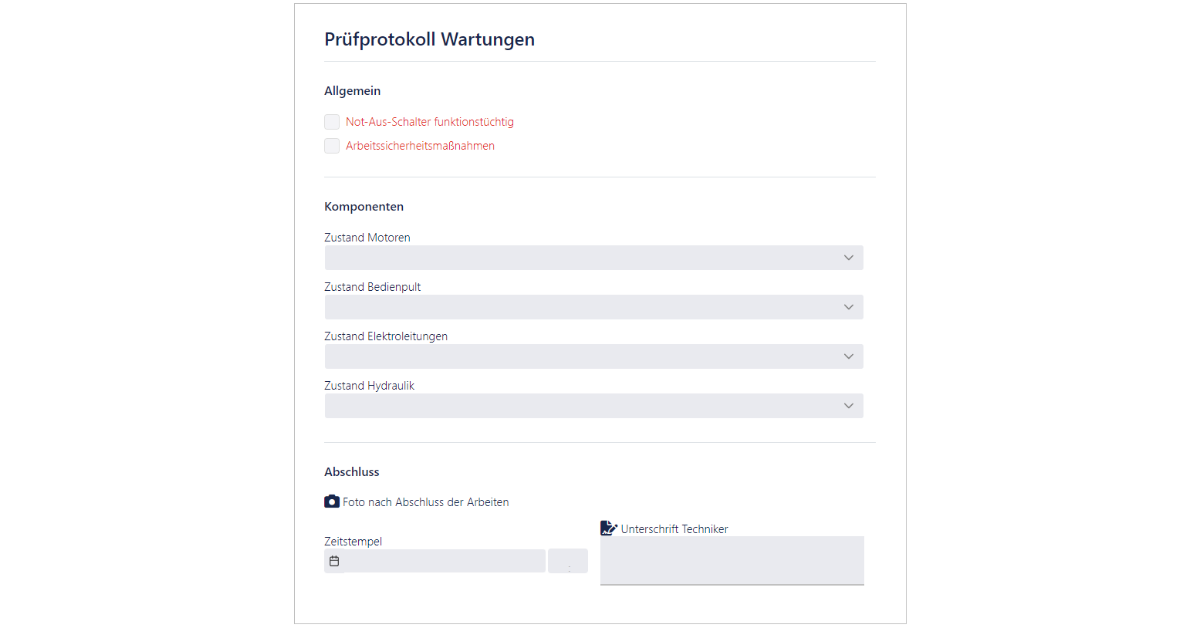This screenshot has height=628, width=1200.
Task: Check the Not-Aus-Schalter funktionstüchtig checkbox
Action: click(x=332, y=122)
